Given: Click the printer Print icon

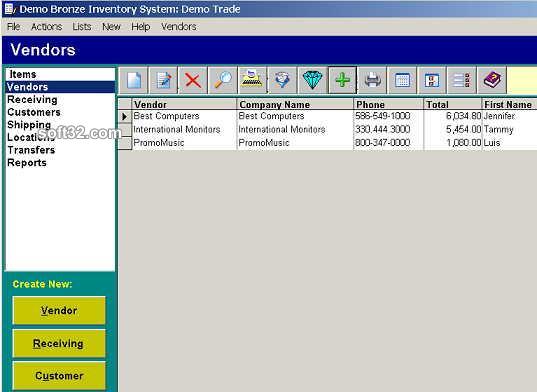Looking at the screenshot, I should [x=372, y=80].
